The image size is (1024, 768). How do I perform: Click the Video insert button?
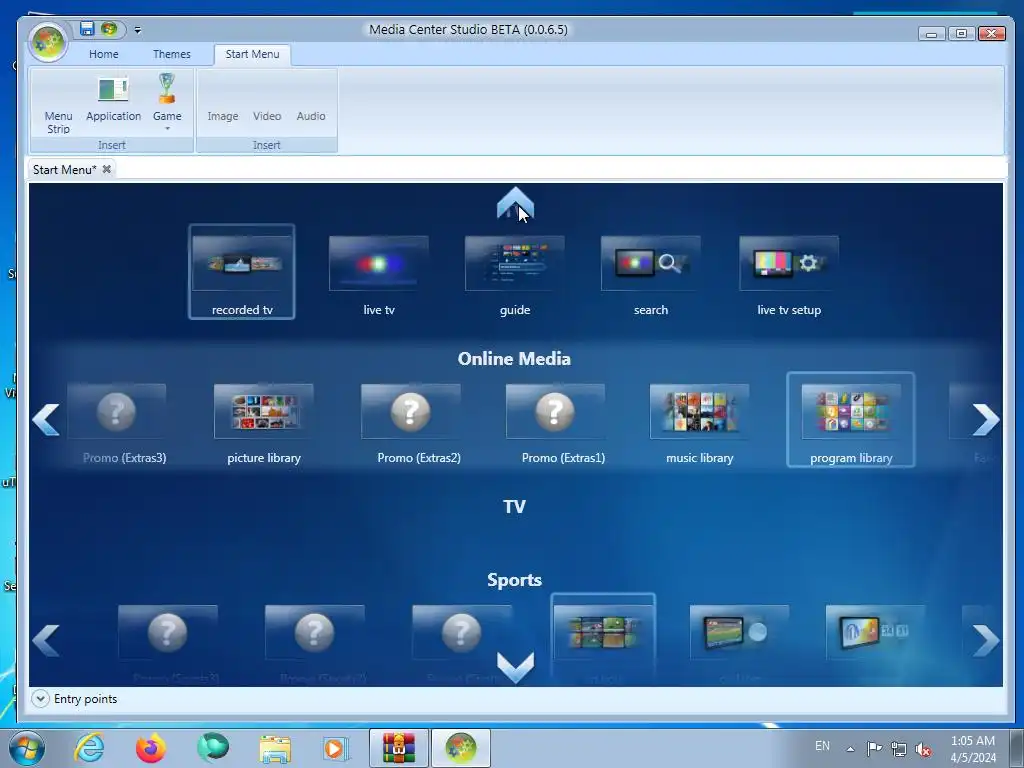point(267,116)
